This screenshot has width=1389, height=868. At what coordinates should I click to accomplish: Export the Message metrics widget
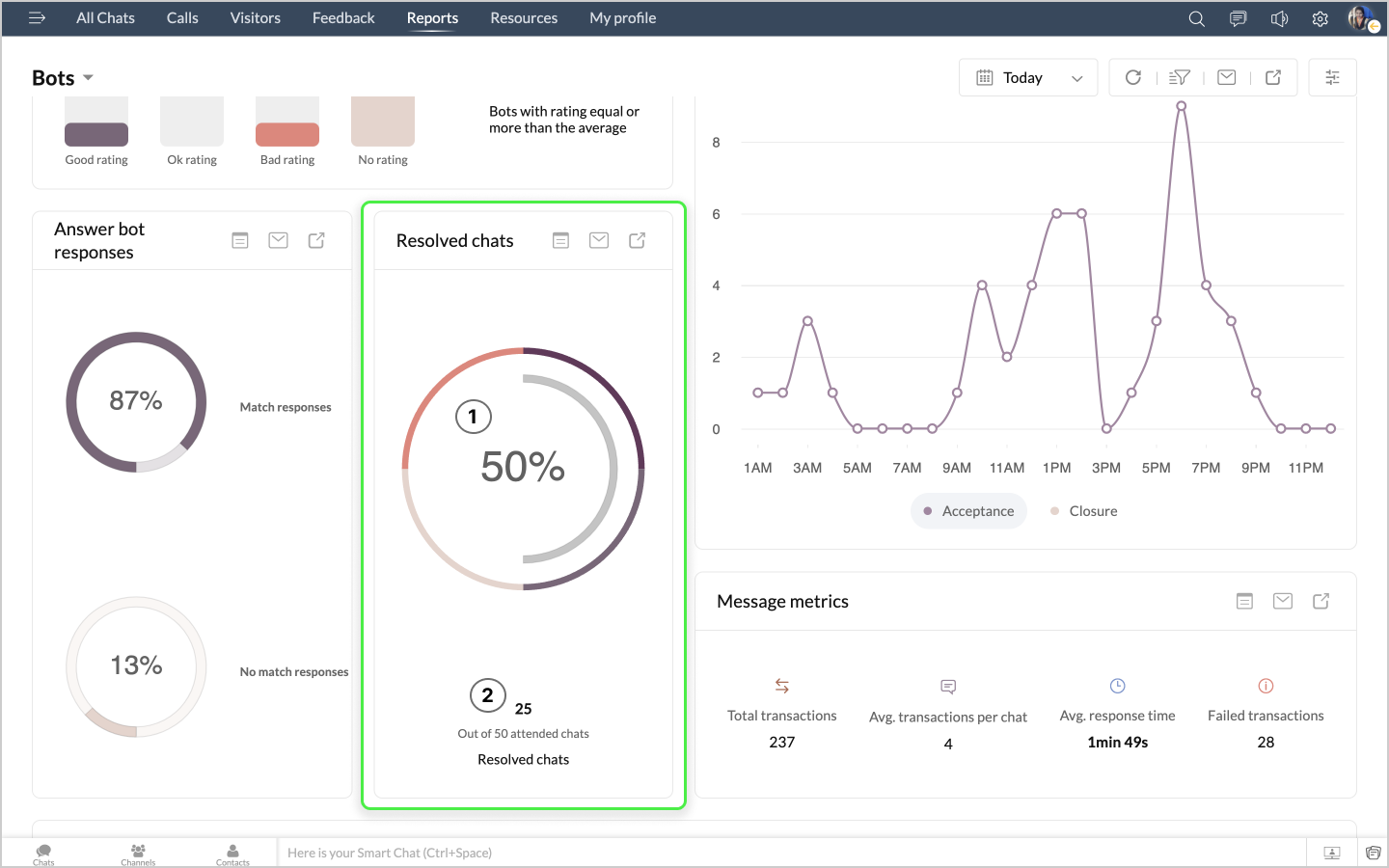1321,601
